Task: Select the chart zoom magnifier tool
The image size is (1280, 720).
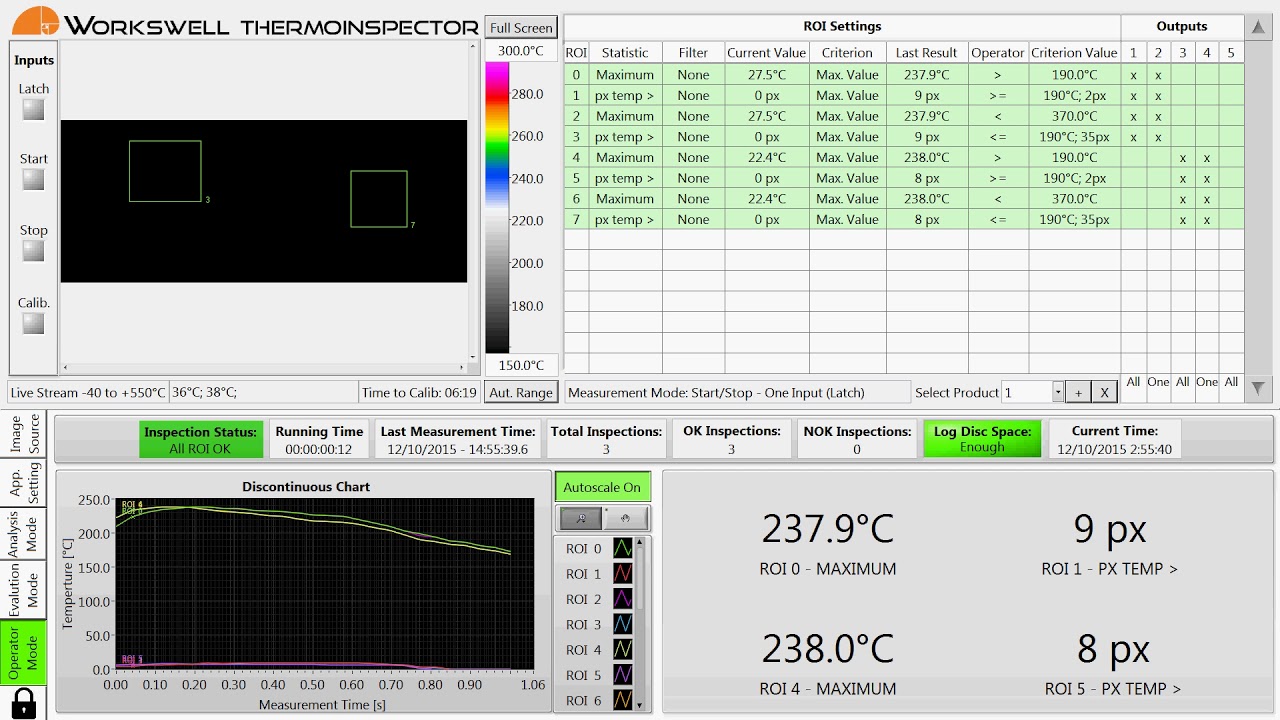Action: (579, 518)
